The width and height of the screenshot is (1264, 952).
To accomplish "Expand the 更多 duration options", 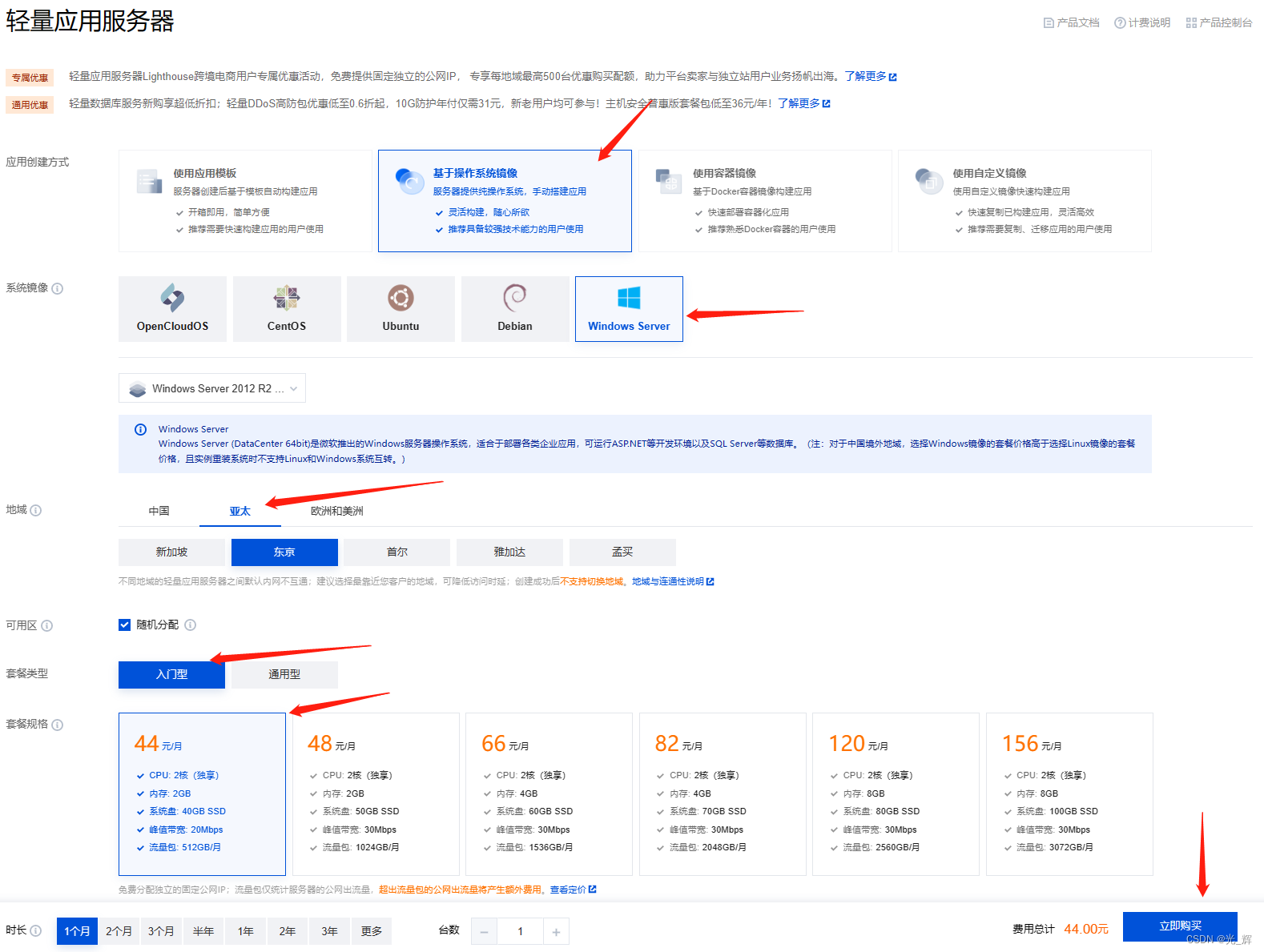I will (372, 931).
